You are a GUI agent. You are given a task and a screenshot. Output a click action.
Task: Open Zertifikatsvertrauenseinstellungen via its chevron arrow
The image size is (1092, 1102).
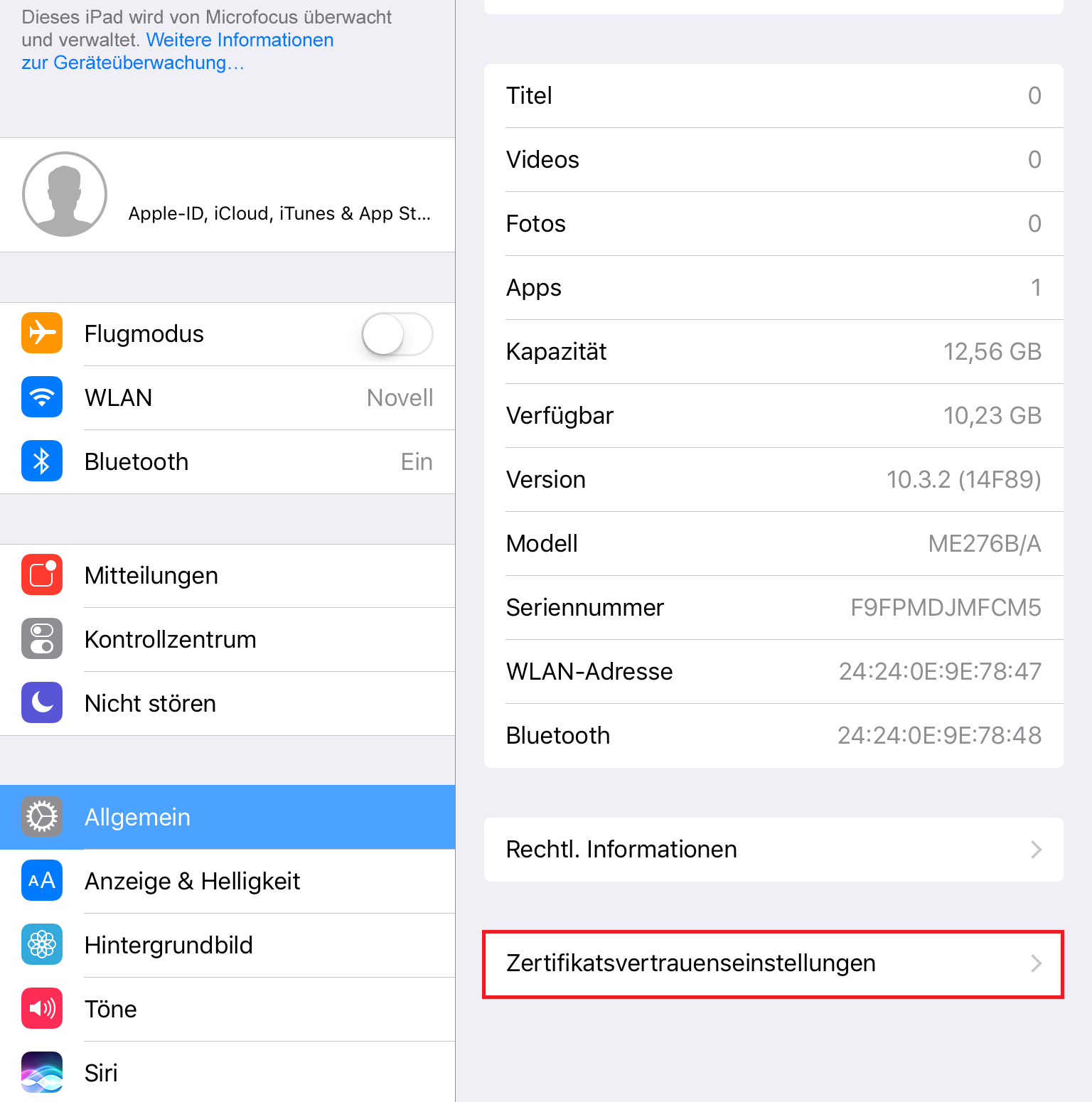(x=1037, y=963)
